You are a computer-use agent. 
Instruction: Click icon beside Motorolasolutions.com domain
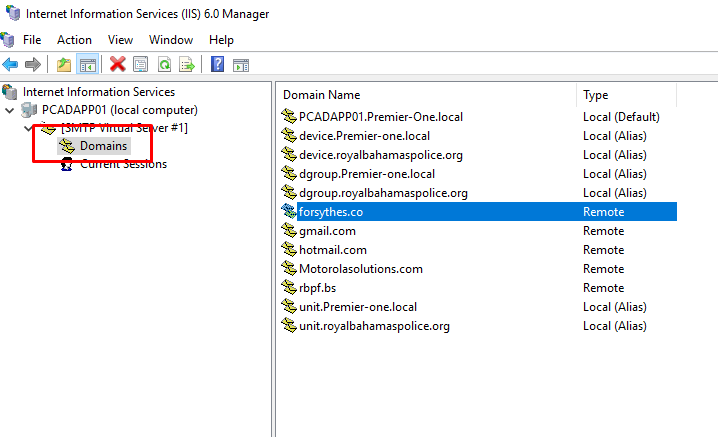tap(289, 268)
